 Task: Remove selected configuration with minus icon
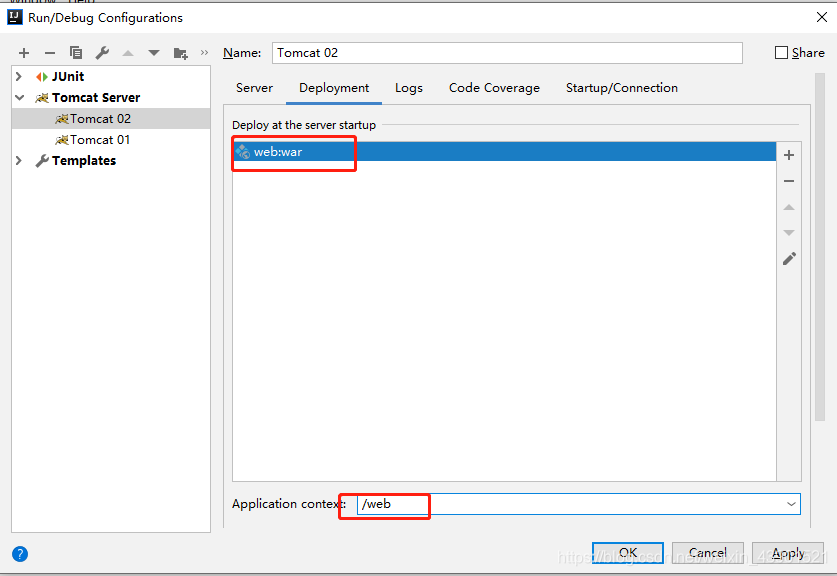(x=50, y=53)
